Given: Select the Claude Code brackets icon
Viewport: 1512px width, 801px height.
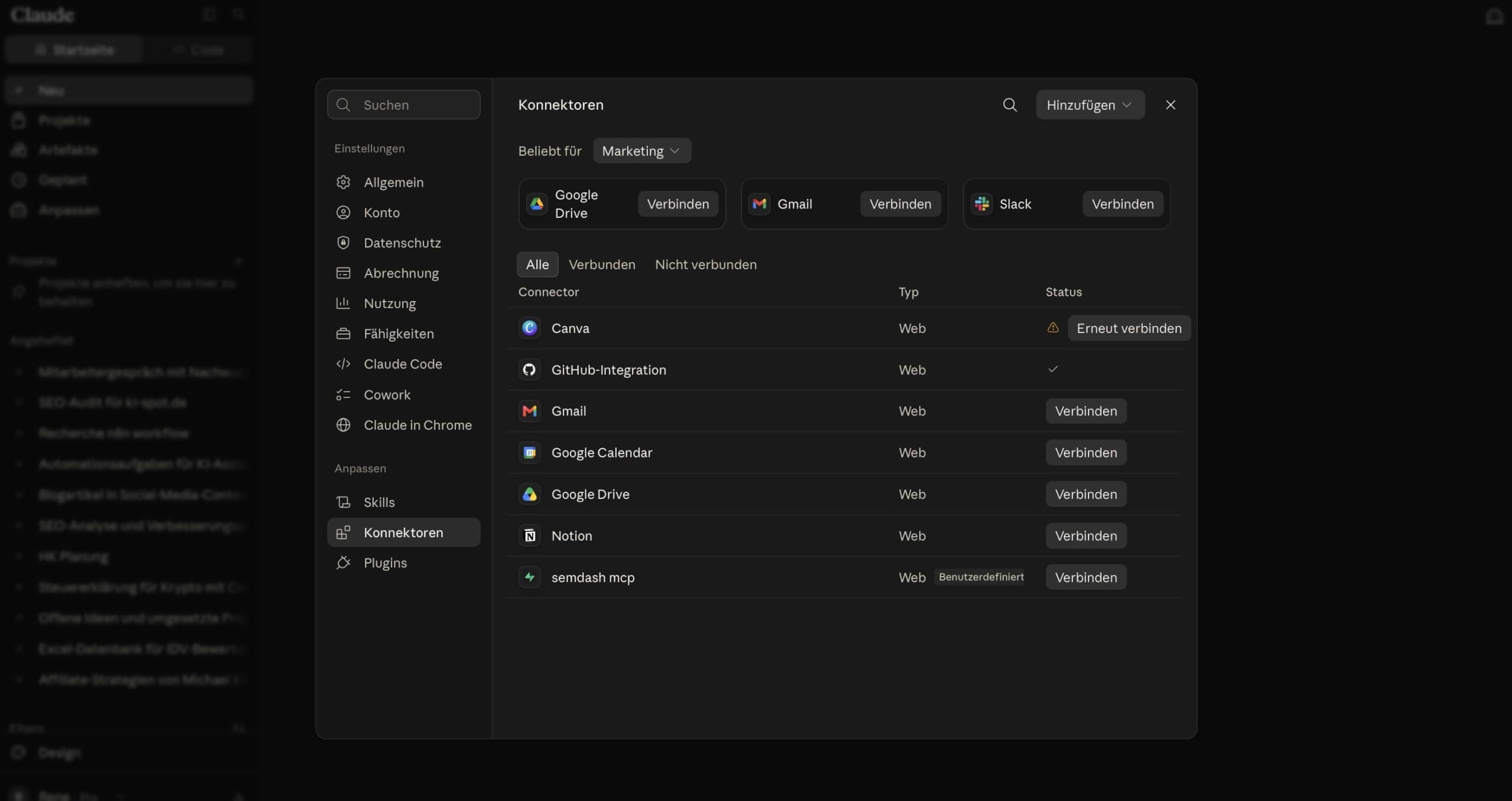Looking at the screenshot, I should (343, 364).
